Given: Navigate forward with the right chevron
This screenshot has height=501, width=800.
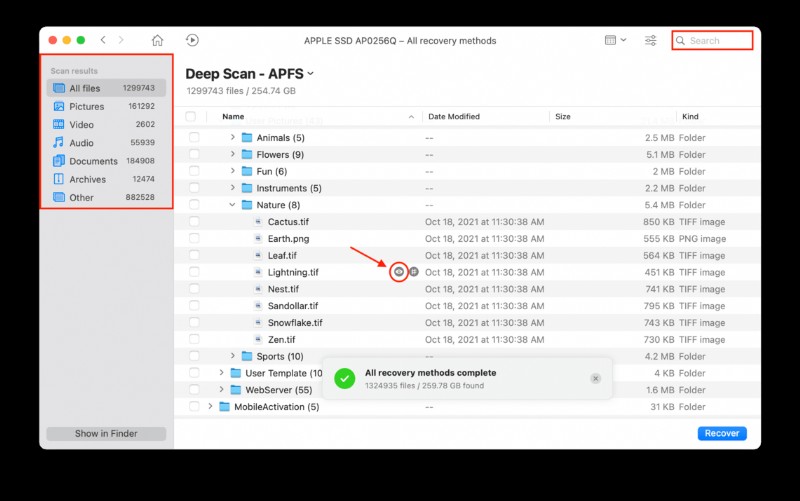Looking at the screenshot, I should tap(121, 40).
